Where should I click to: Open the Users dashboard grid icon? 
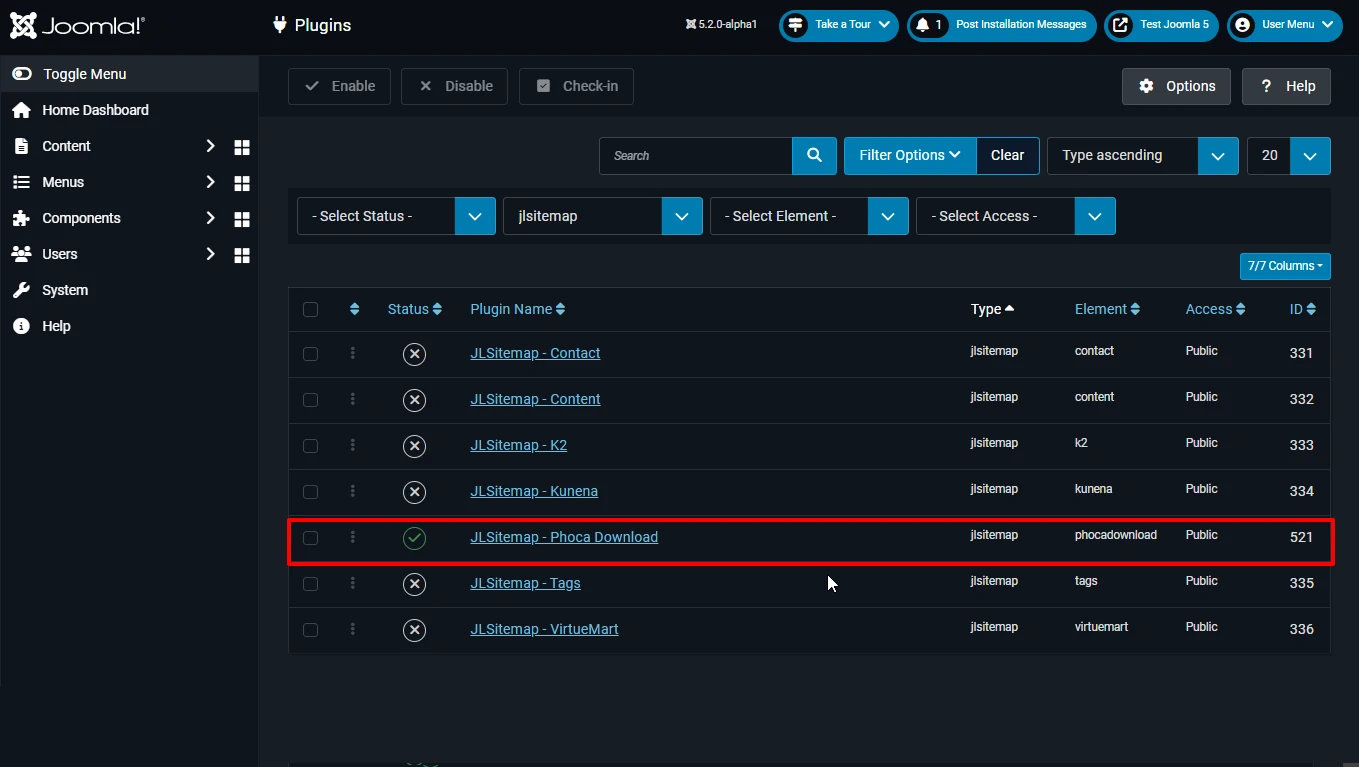tap(241, 255)
